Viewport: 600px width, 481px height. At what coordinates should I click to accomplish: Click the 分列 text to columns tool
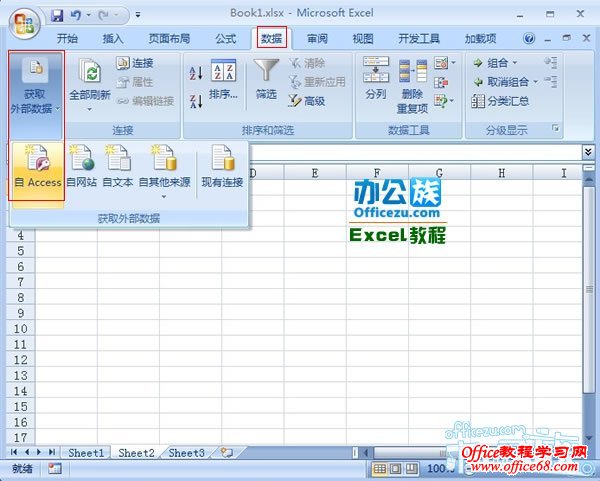click(x=376, y=78)
